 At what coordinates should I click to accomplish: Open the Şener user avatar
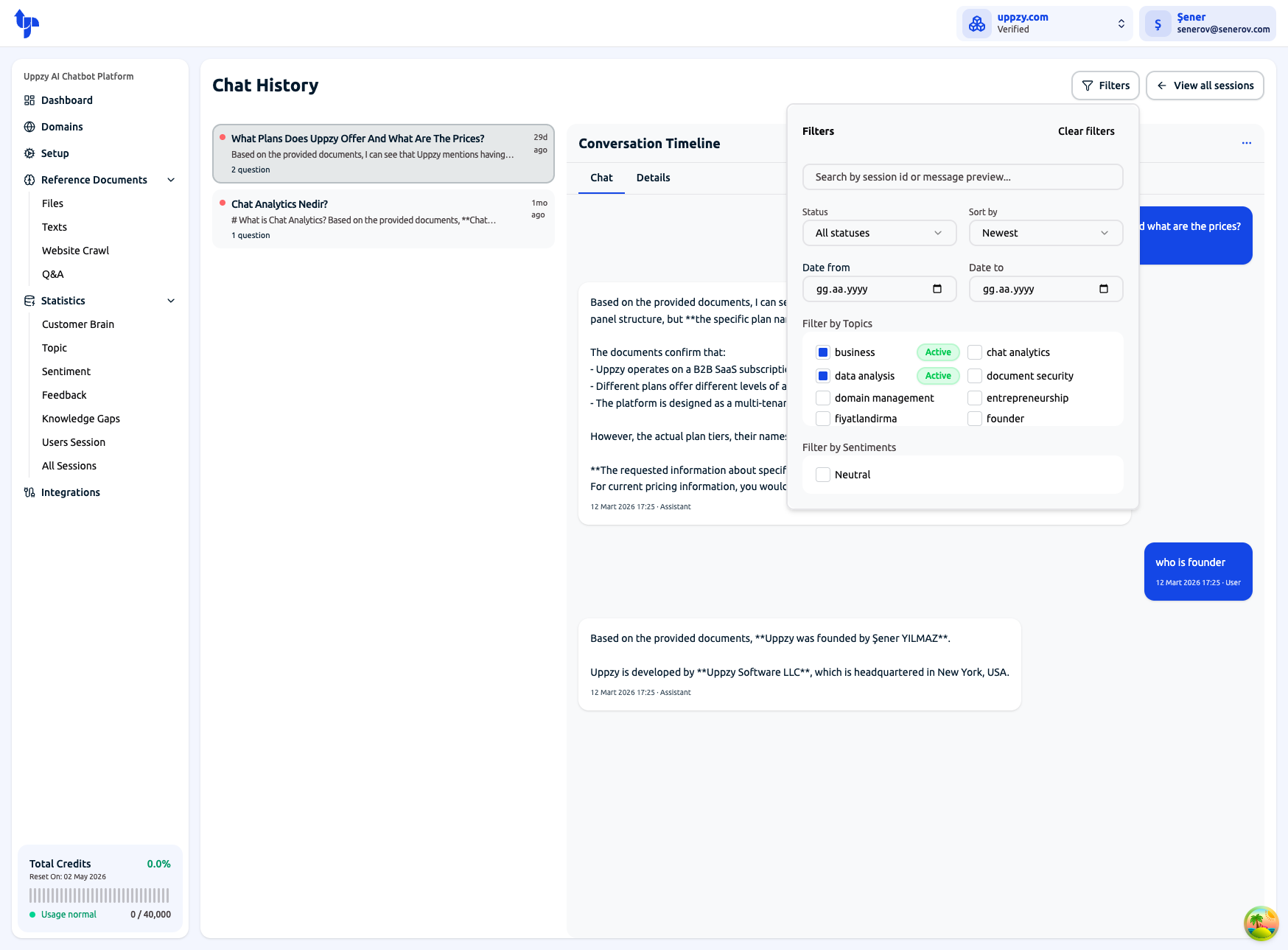tap(1158, 24)
